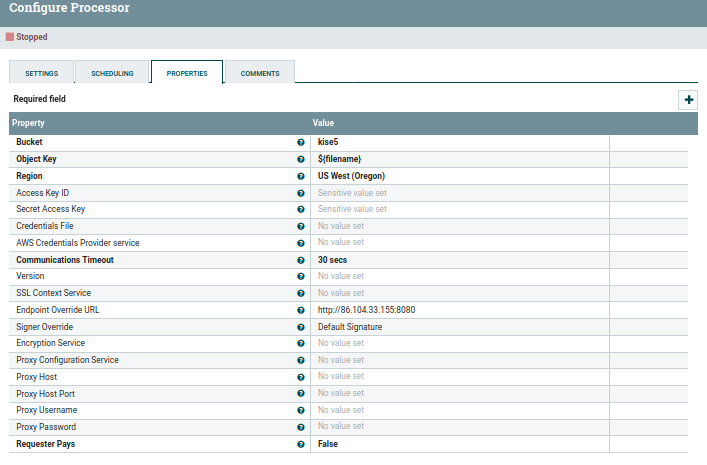Click the help icon next to Bucket
The height and width of the screenshot is (465, 707).
coord(301,143)
